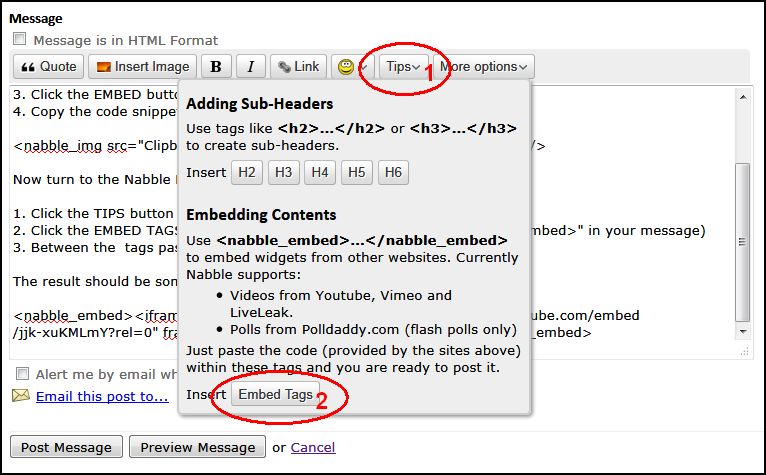The height and width of the screenshot is (475, 766).
Task: Click the Insert Image button
Action: 141,67
